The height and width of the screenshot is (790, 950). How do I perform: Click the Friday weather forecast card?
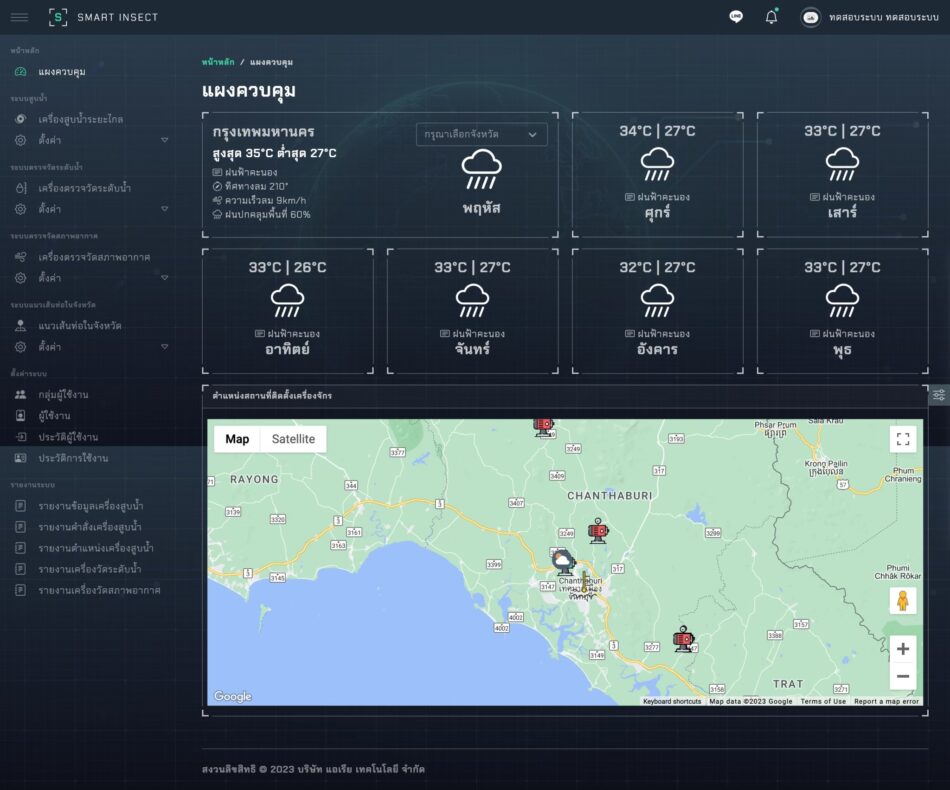click(657, 175)
